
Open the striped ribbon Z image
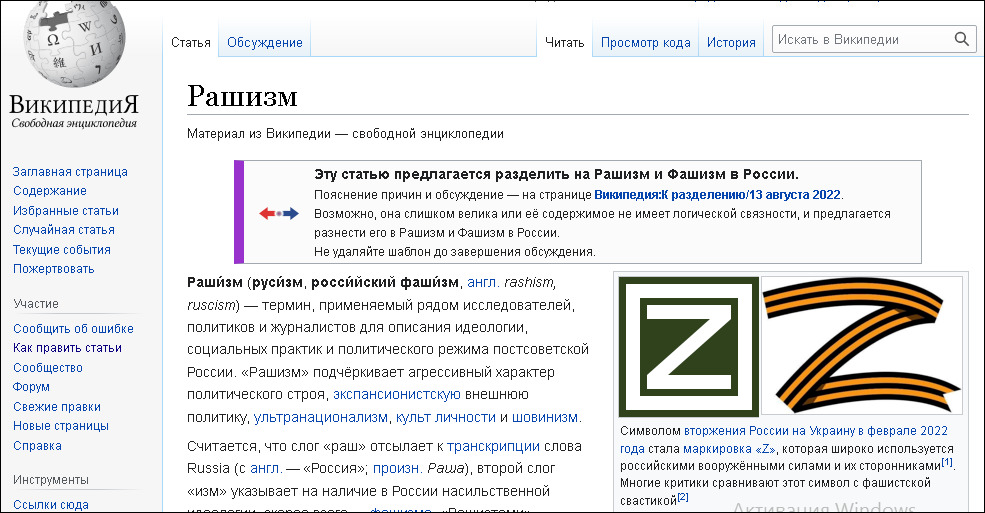tap(861, 347)
